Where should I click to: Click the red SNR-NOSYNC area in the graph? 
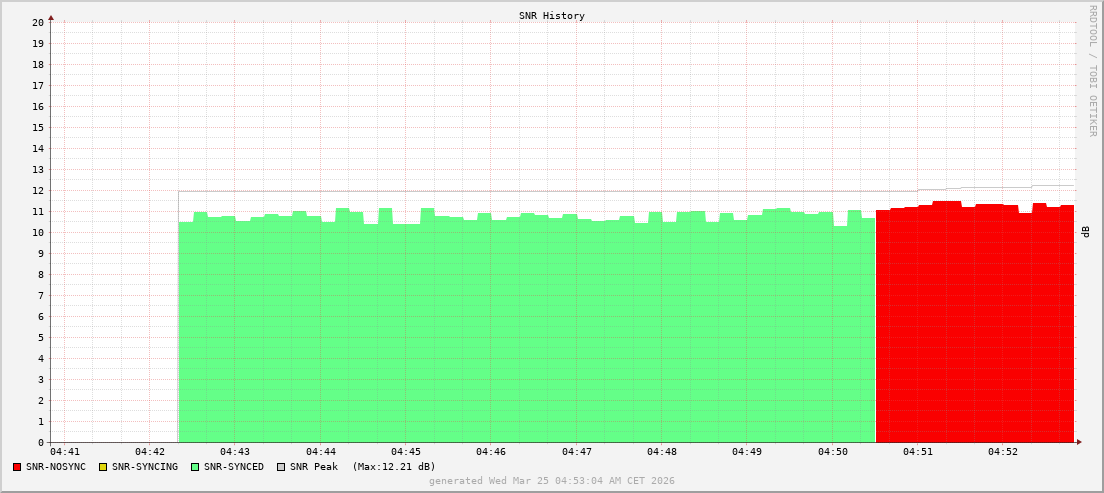coord(975,330)
